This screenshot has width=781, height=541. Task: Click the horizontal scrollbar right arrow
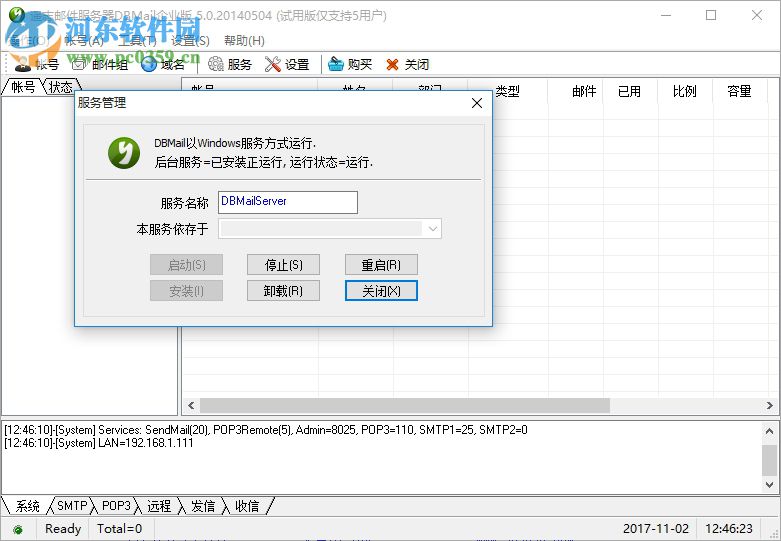click(x=770, y=406)
